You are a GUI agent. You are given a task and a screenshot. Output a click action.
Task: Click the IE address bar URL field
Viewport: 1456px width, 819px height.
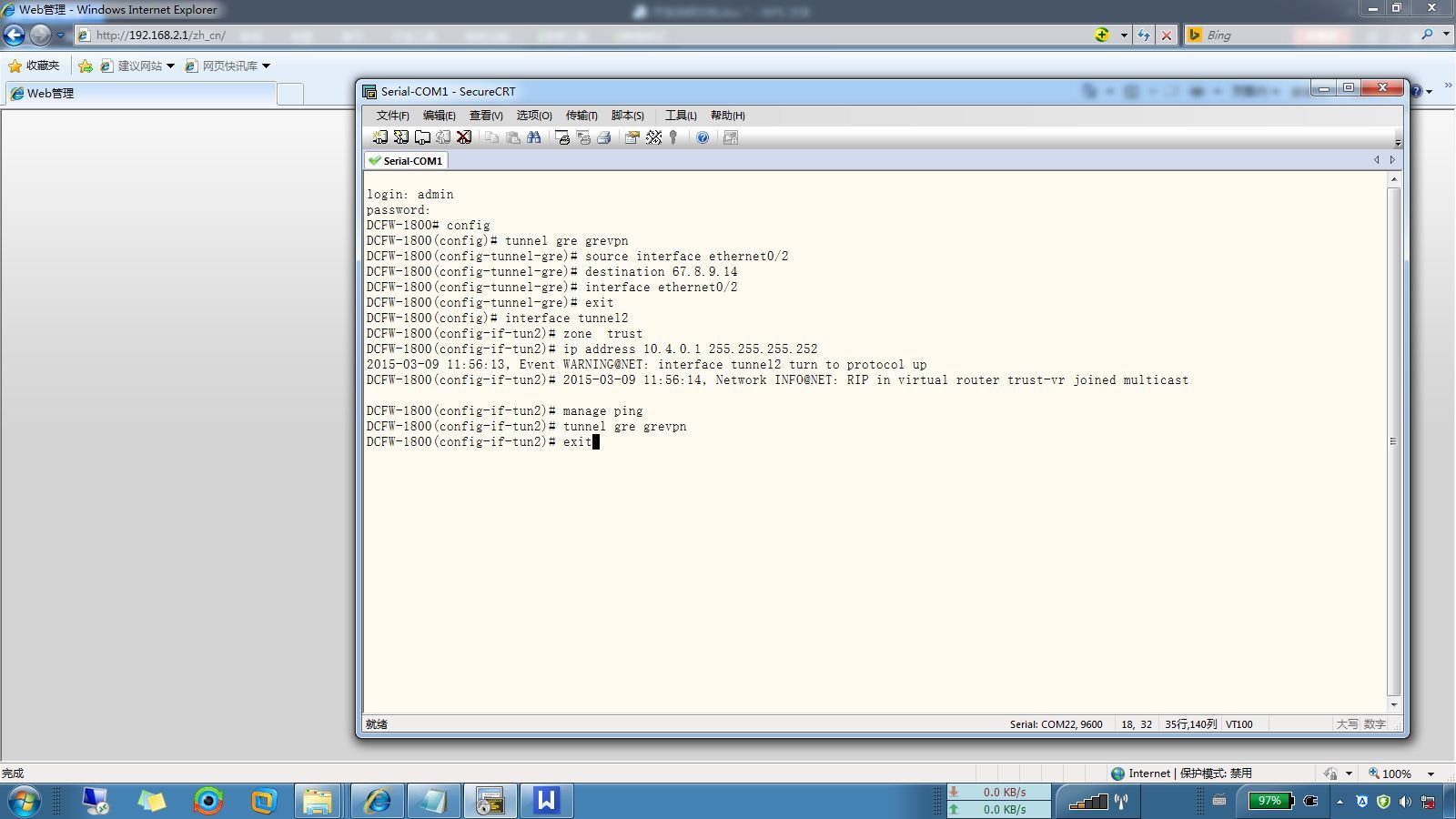(582, 35)
